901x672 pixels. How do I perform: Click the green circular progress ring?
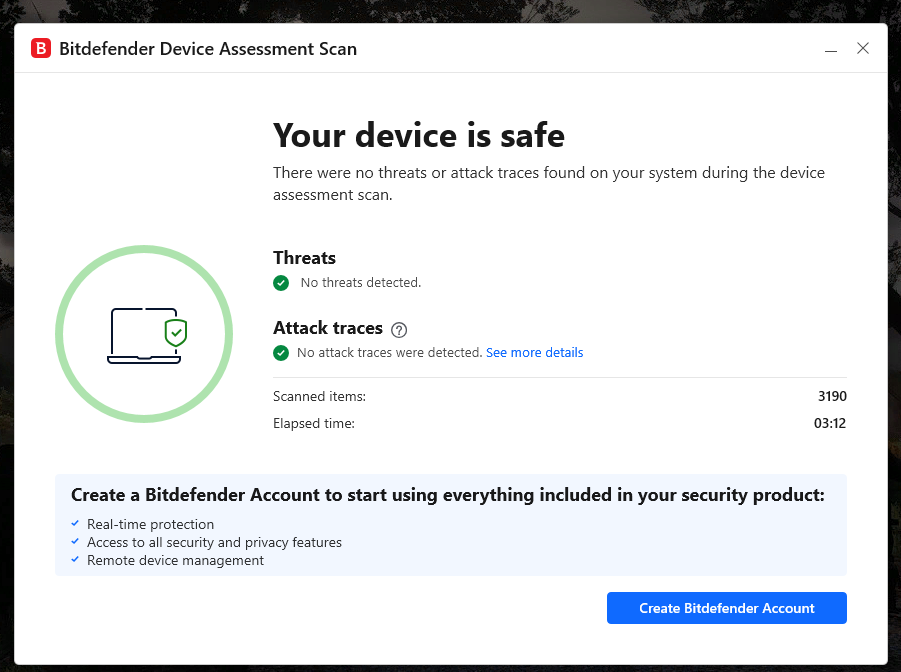[x=144, y=250]
